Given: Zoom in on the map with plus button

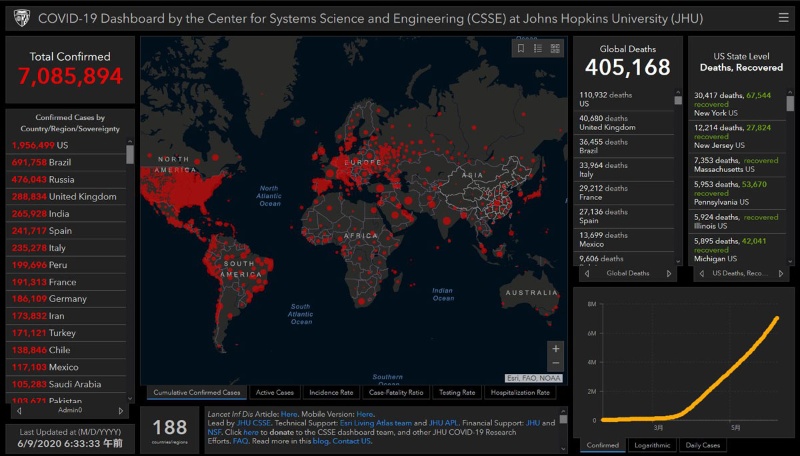Looking at the screenshot, I should pos(556,348).
